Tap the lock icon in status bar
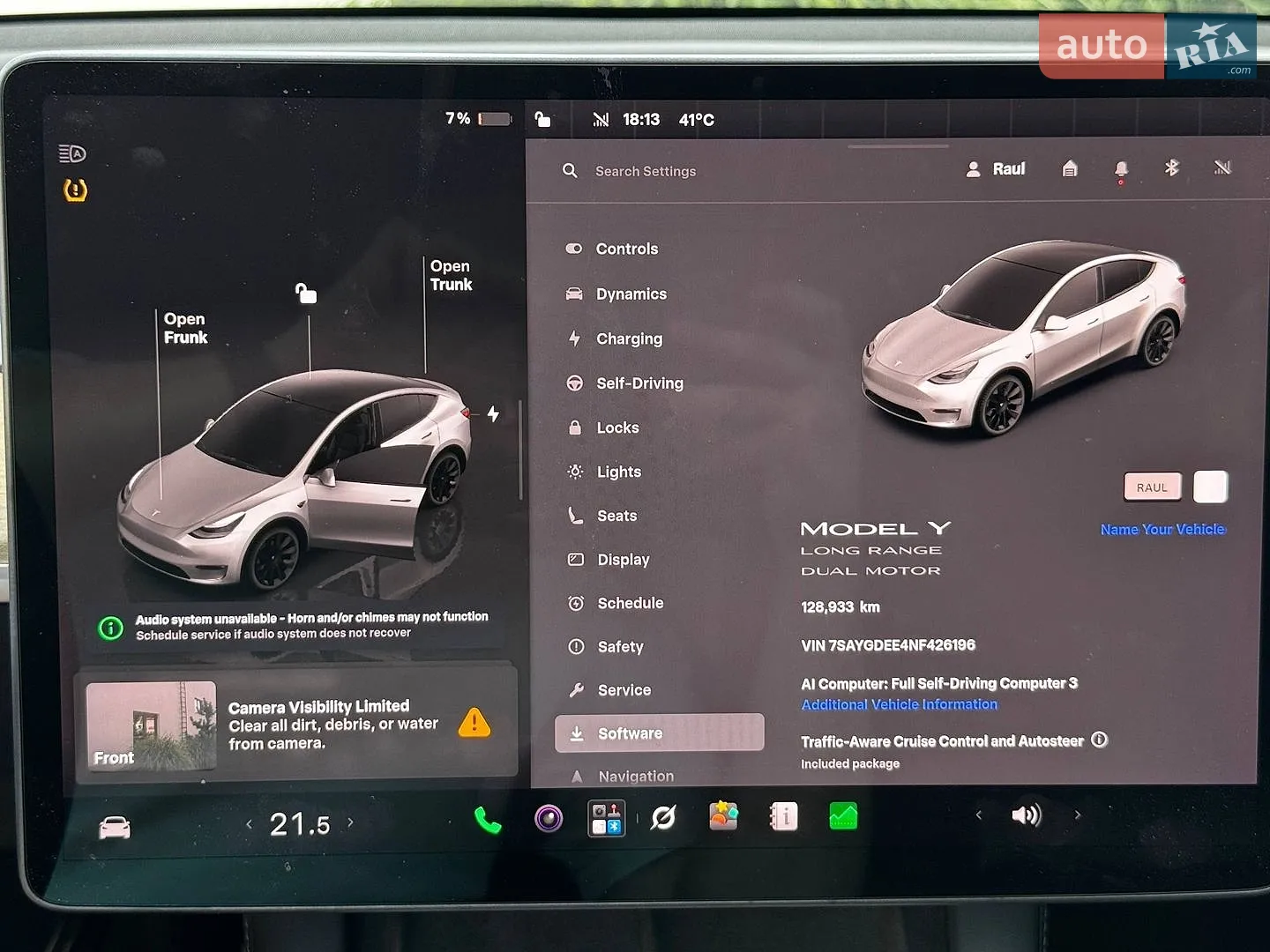The height and width of the screenshot is (952, 1270). point(543,119)
